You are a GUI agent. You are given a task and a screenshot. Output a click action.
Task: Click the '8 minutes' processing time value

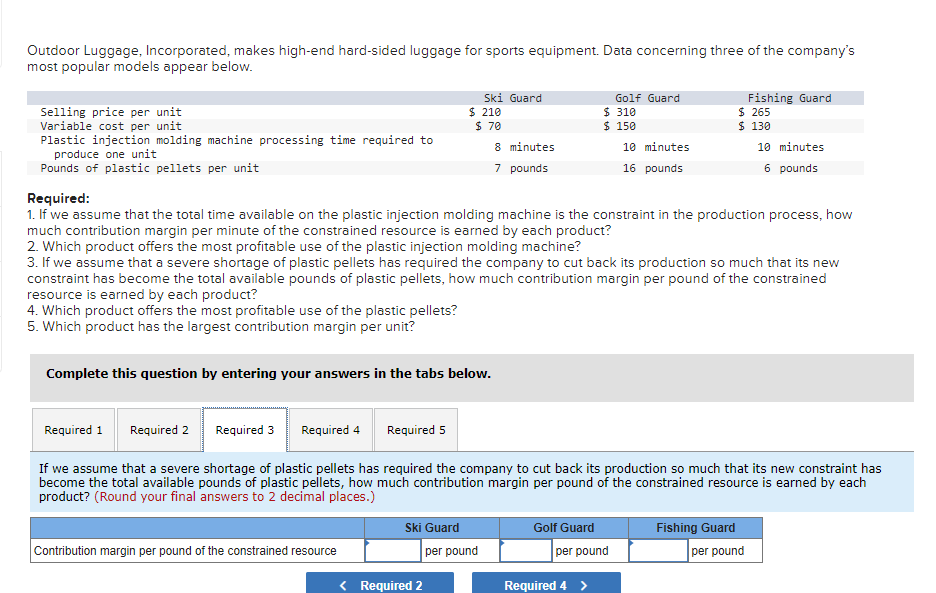[524, 148]
